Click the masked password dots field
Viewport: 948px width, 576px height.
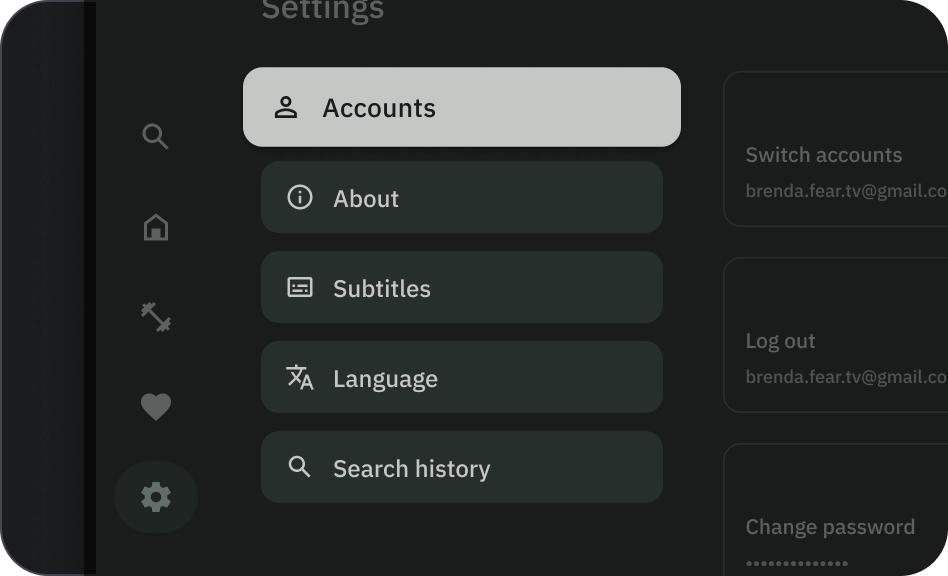796,563
